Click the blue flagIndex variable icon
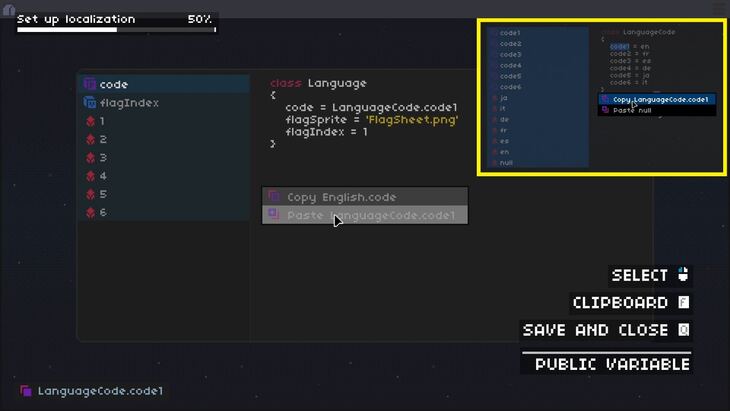Image resolution: width=730 pixels, height=411 pixels. [x=89, y=103]
